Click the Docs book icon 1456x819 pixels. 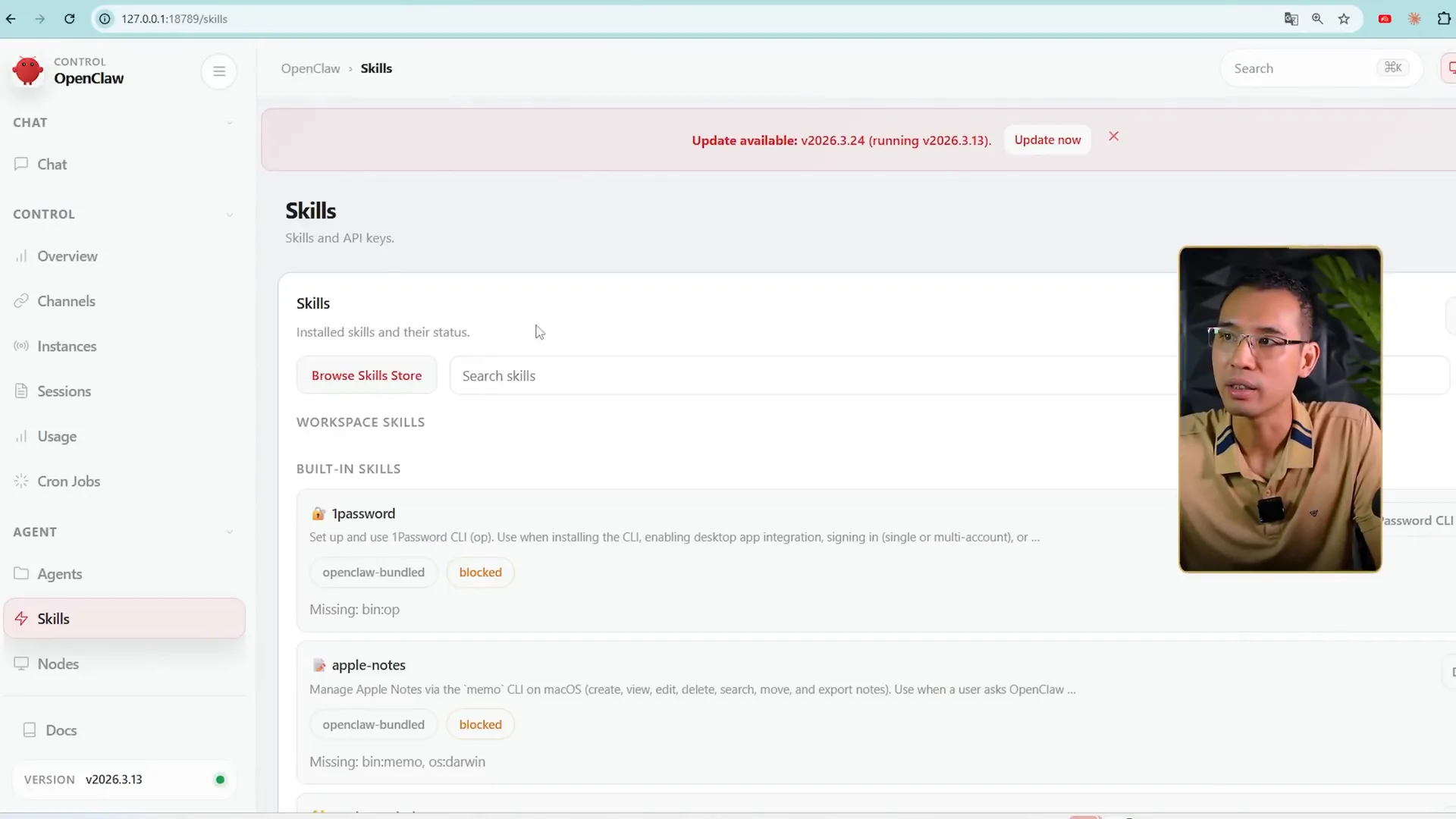click(x=30, y=730)
